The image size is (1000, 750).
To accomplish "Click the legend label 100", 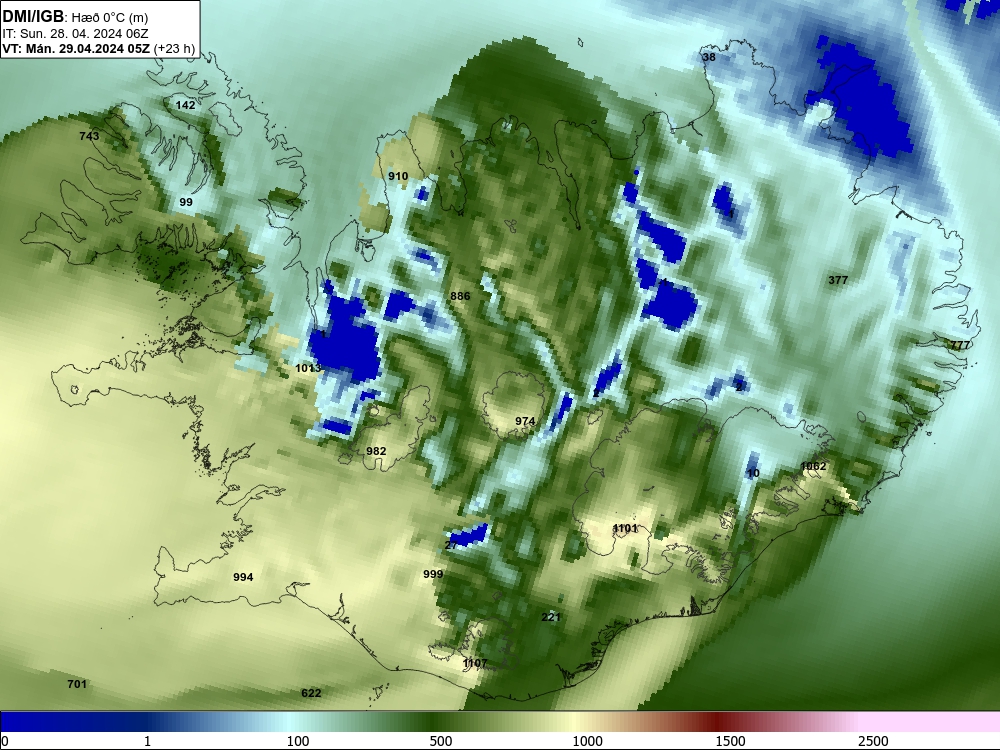I will (x=298, y=741).
